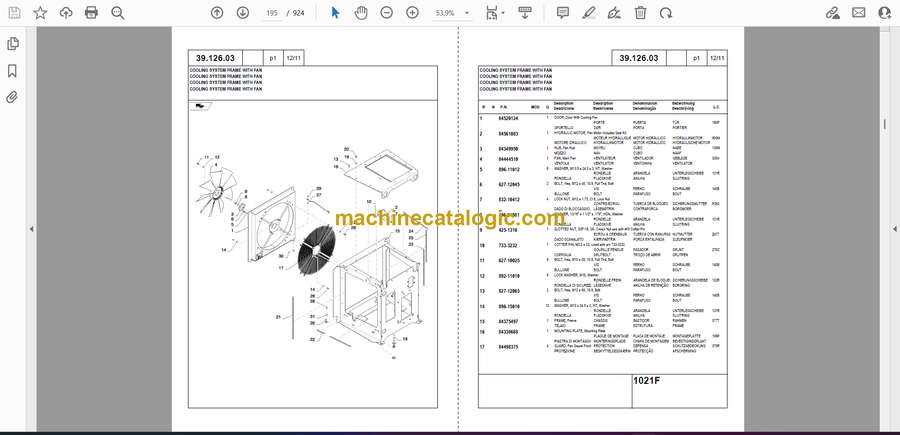
Task: Print the document
Action: 91,13
